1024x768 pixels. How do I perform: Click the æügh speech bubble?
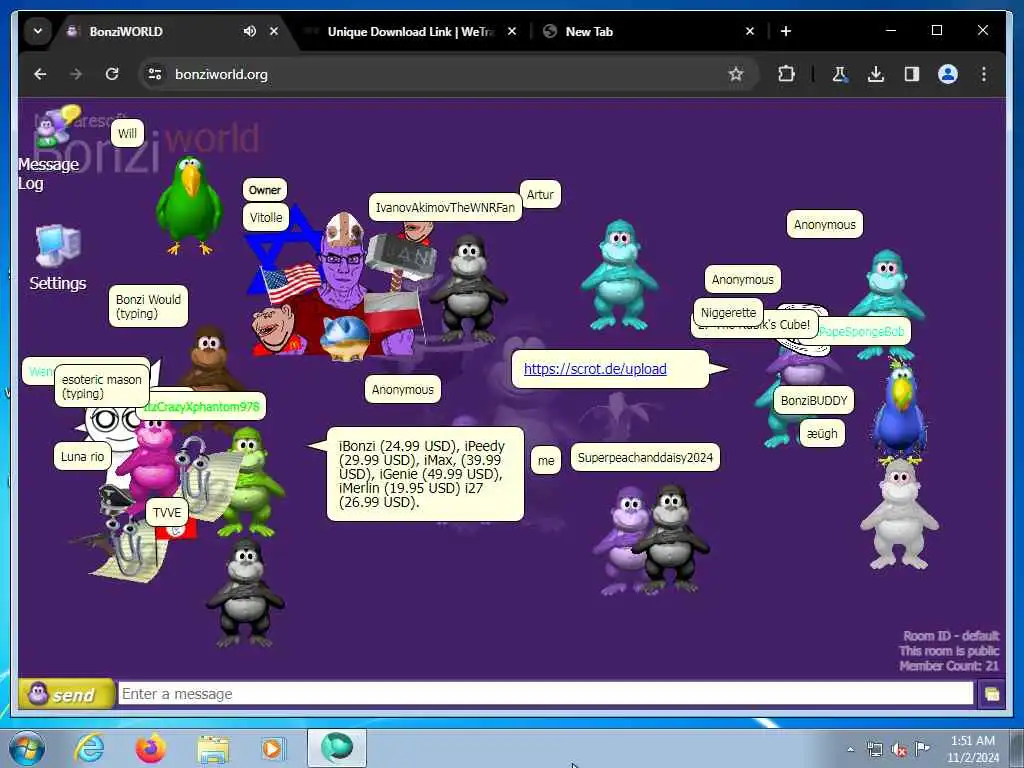822,433
